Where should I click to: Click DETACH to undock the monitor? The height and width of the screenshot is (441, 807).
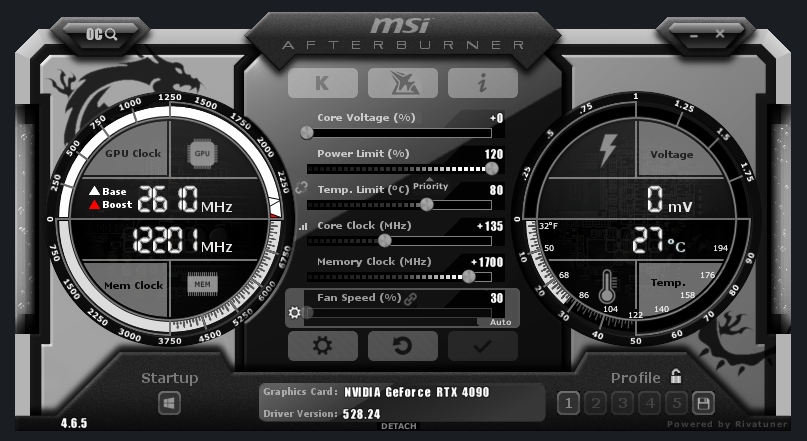pos(398,427)
